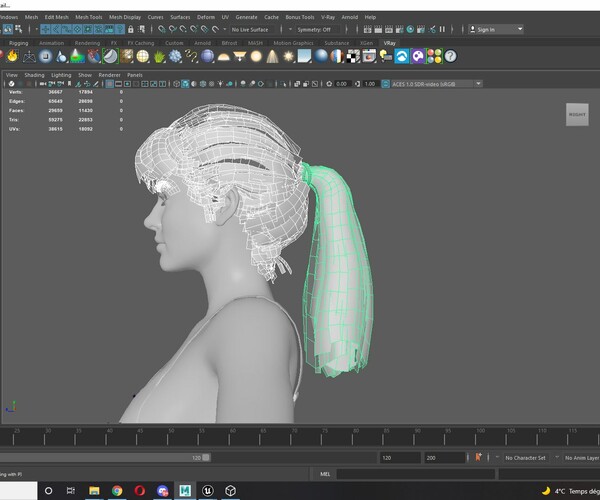
Task: Open the Mesh Tools menu
Action: (x=88, y=17)
